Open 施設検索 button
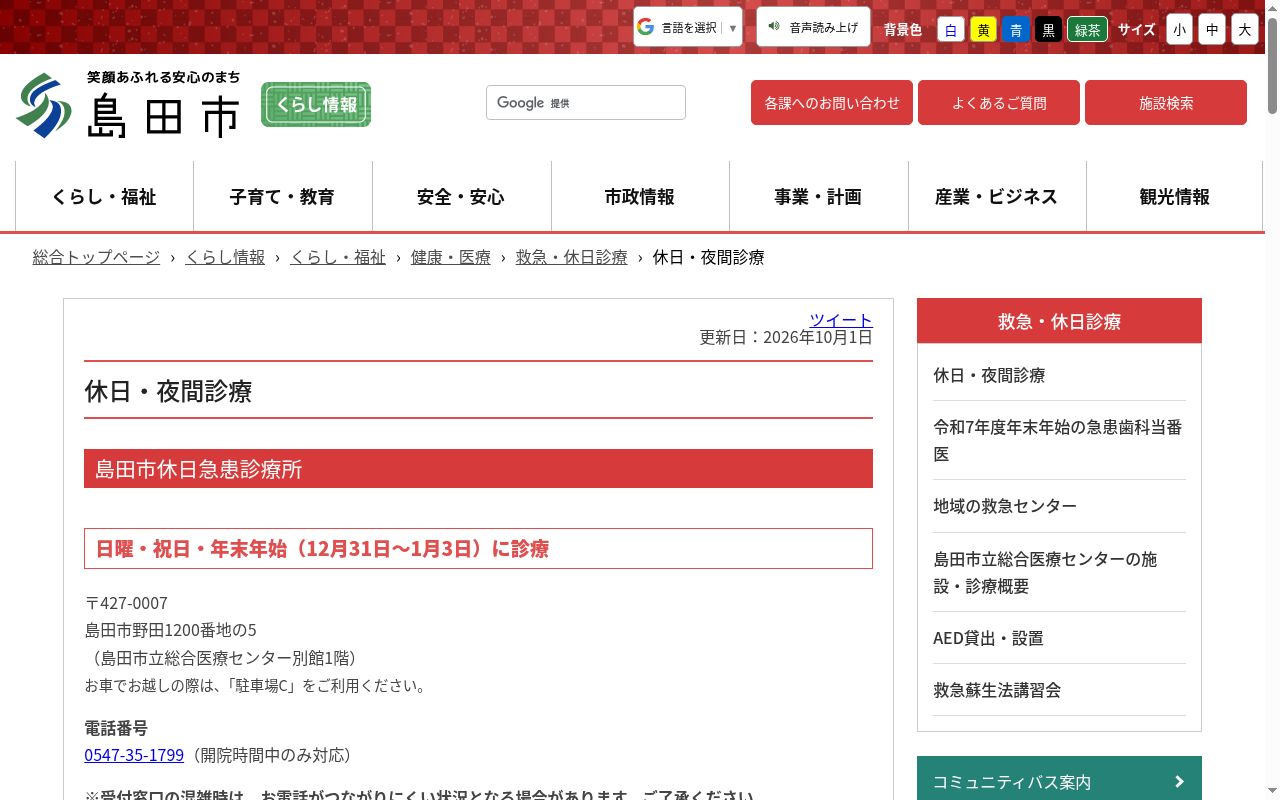Image resolution: width=1280 pixels, height=800 pixels. coord(1166,103)
